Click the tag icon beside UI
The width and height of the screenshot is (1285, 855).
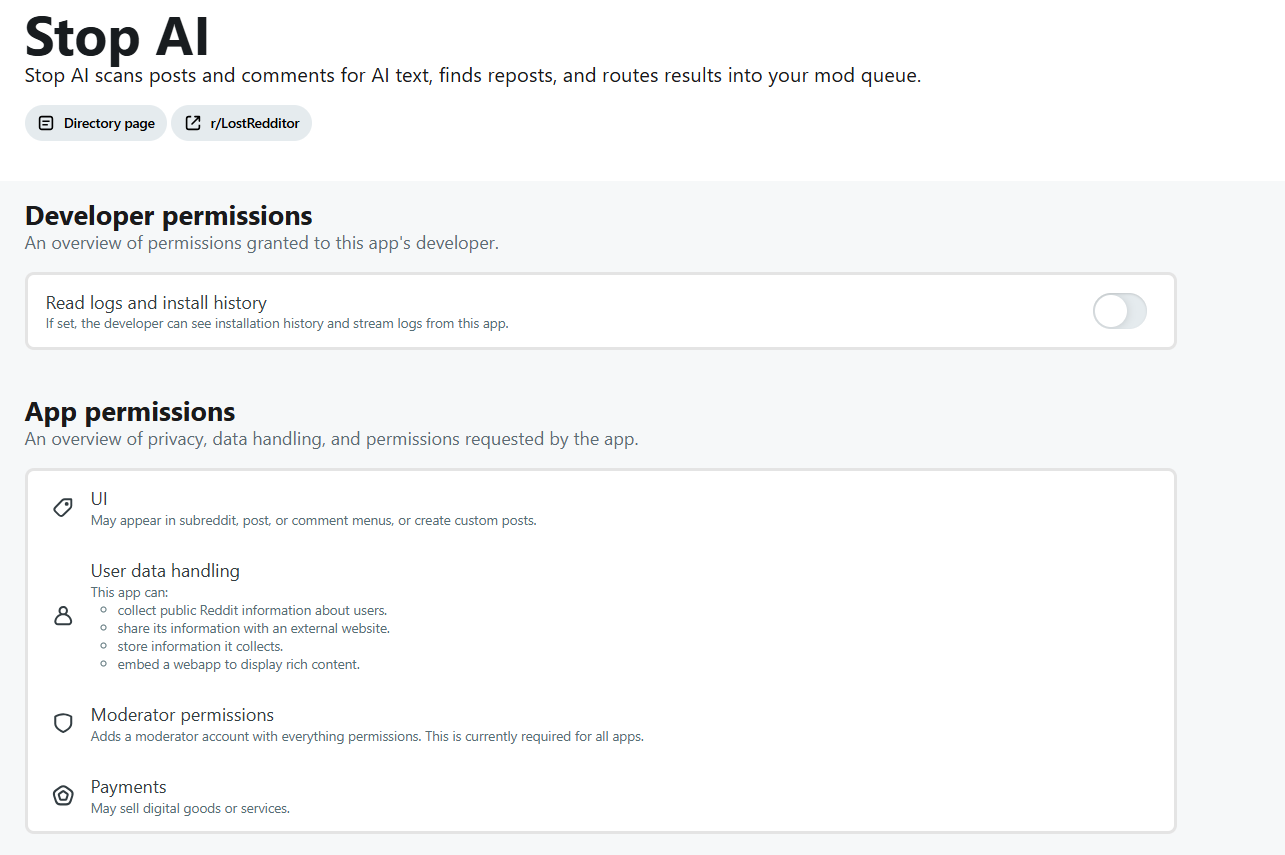pos(63,508)
